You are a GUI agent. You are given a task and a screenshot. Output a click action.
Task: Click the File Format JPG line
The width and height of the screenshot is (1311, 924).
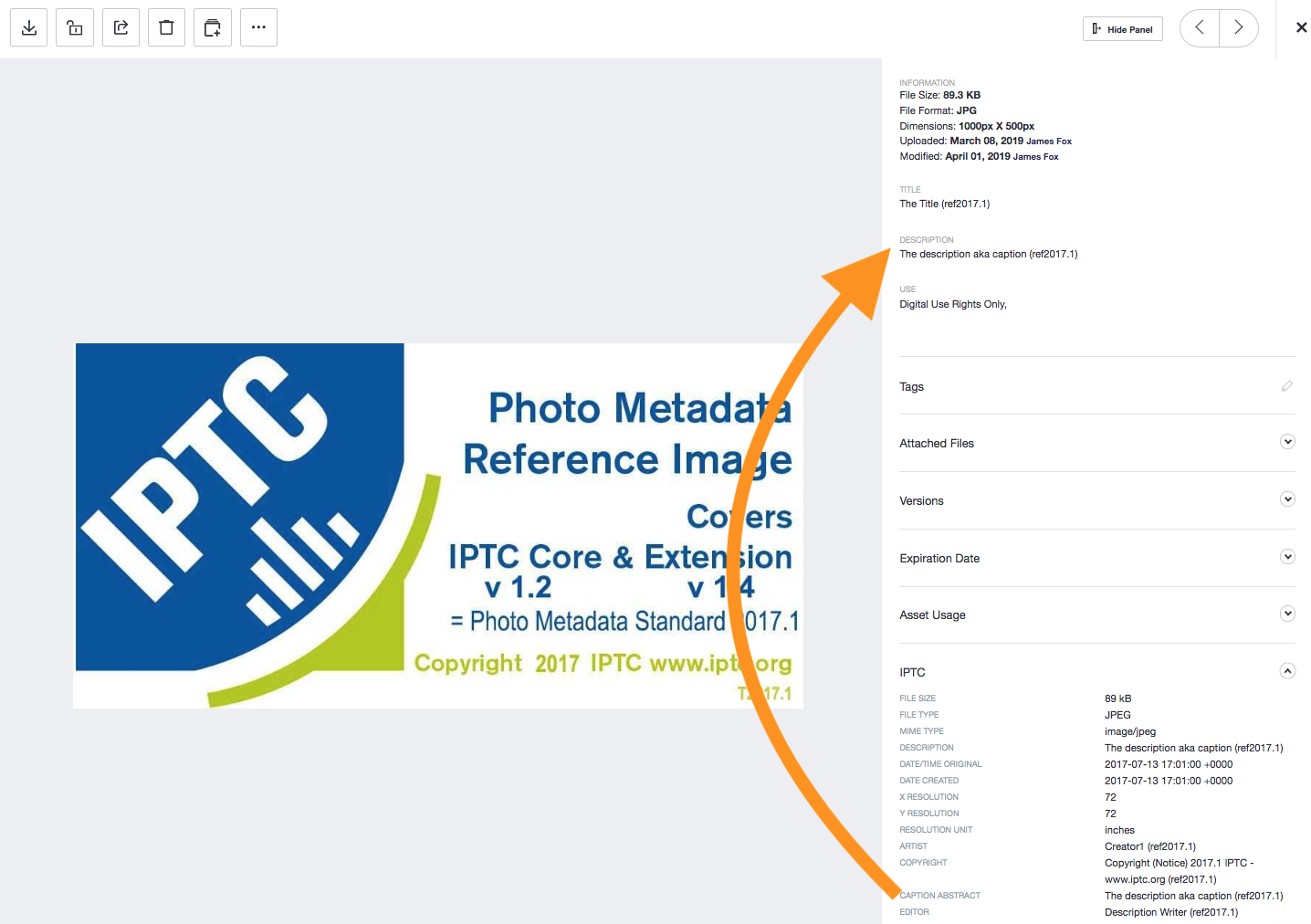pos(939,110)
